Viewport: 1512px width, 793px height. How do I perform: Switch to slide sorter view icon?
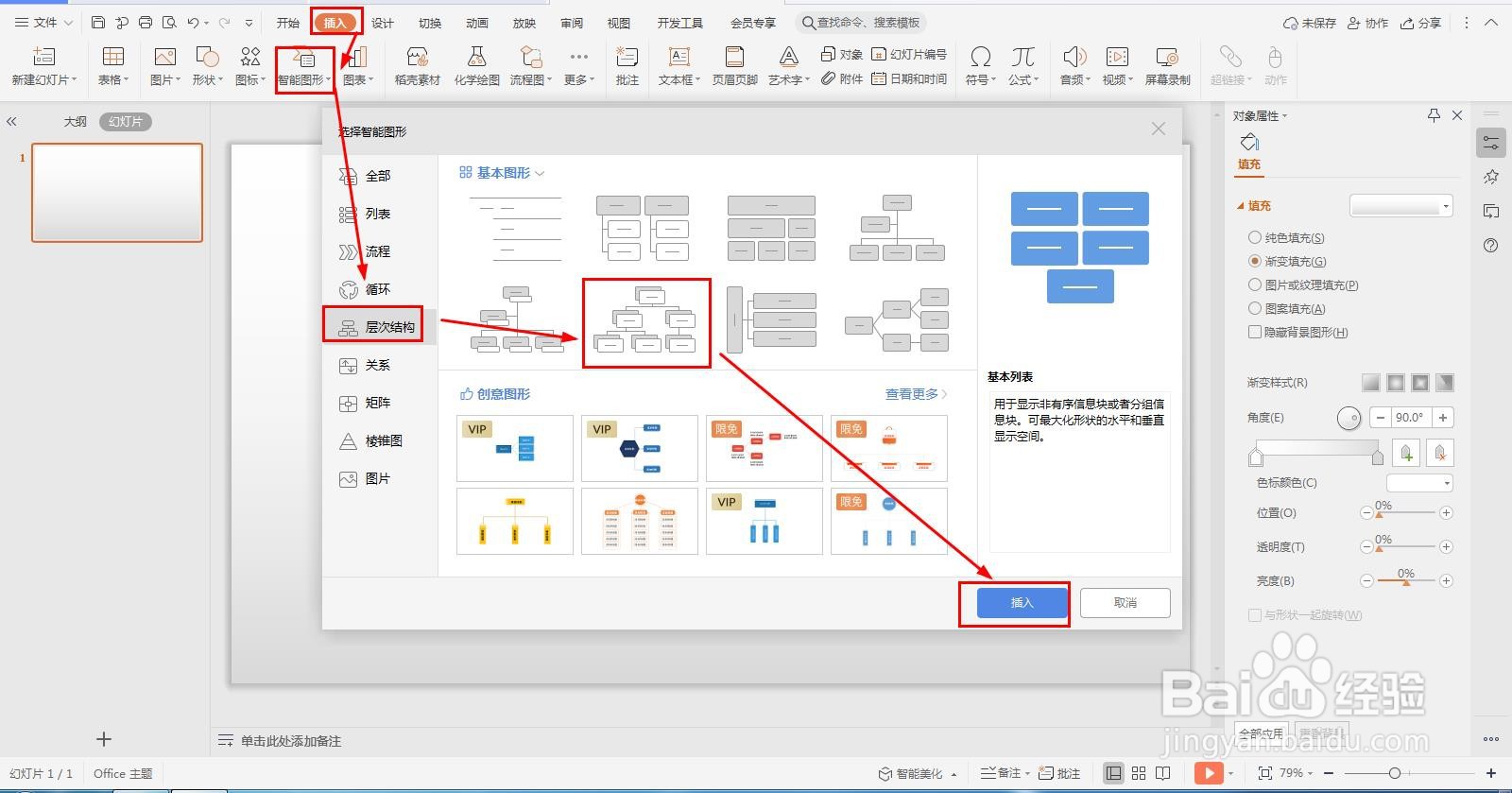click(1139, 773)
